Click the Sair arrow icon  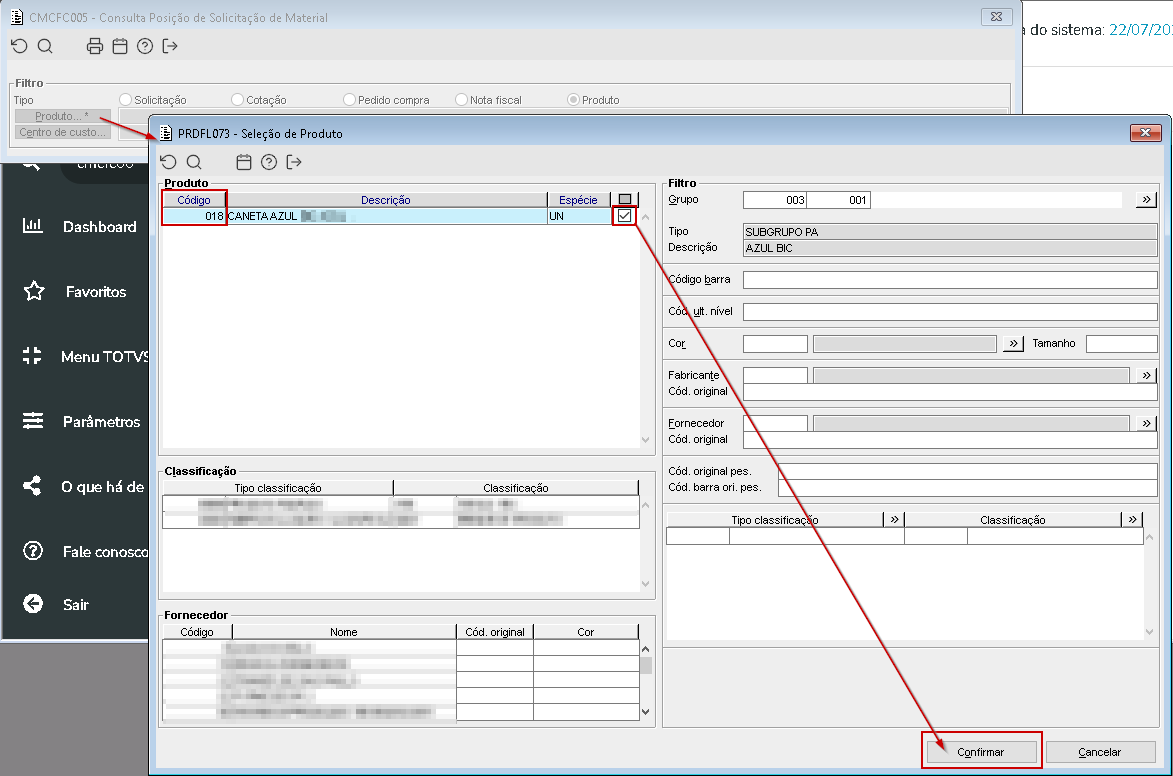pyautogui.click(x=33, y=603)
